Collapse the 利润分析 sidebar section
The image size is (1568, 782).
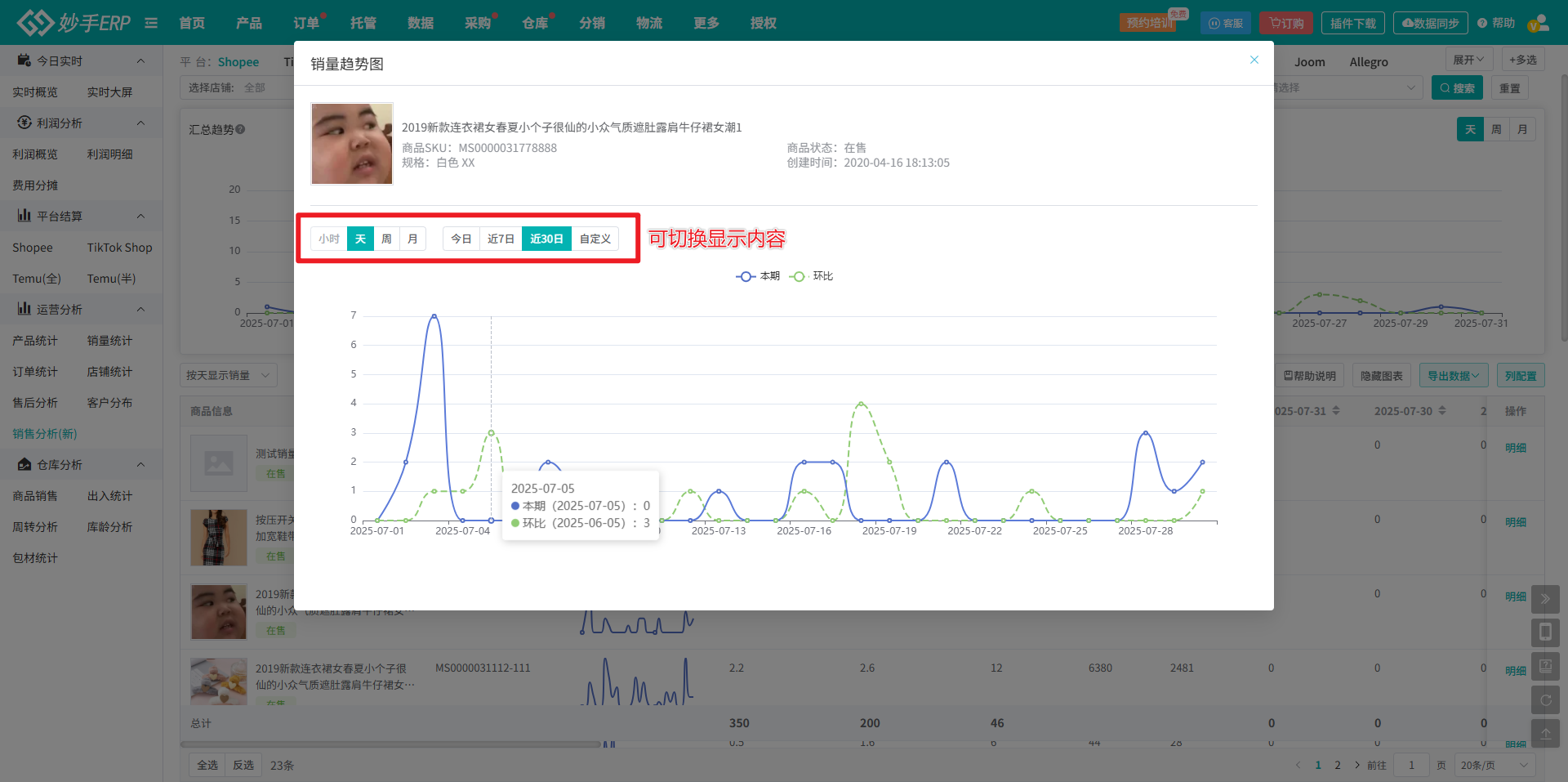tap(140, 123)
